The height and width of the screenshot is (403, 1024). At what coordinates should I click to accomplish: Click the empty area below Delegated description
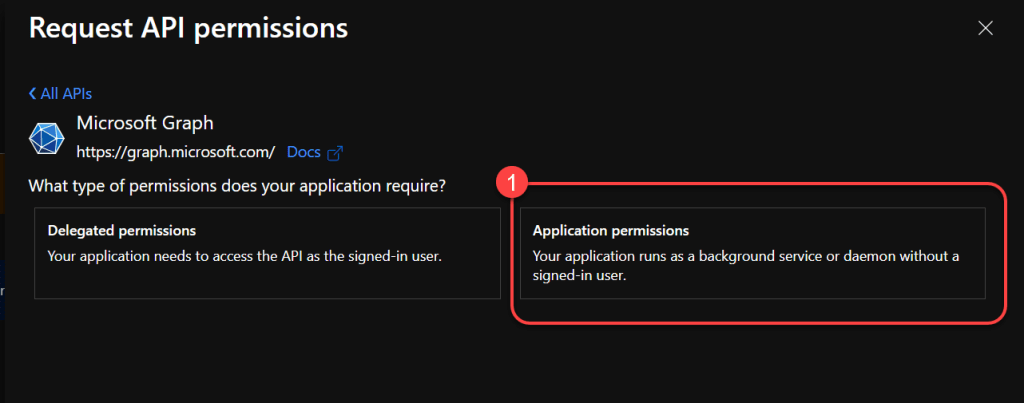click(x=267, y=282)
